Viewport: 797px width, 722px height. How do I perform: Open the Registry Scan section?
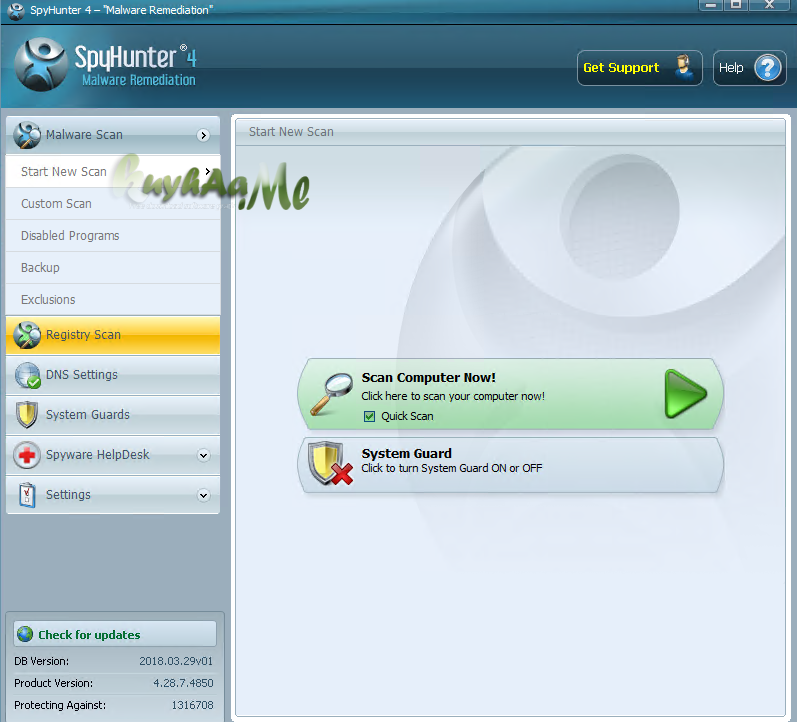coord(113,335)
